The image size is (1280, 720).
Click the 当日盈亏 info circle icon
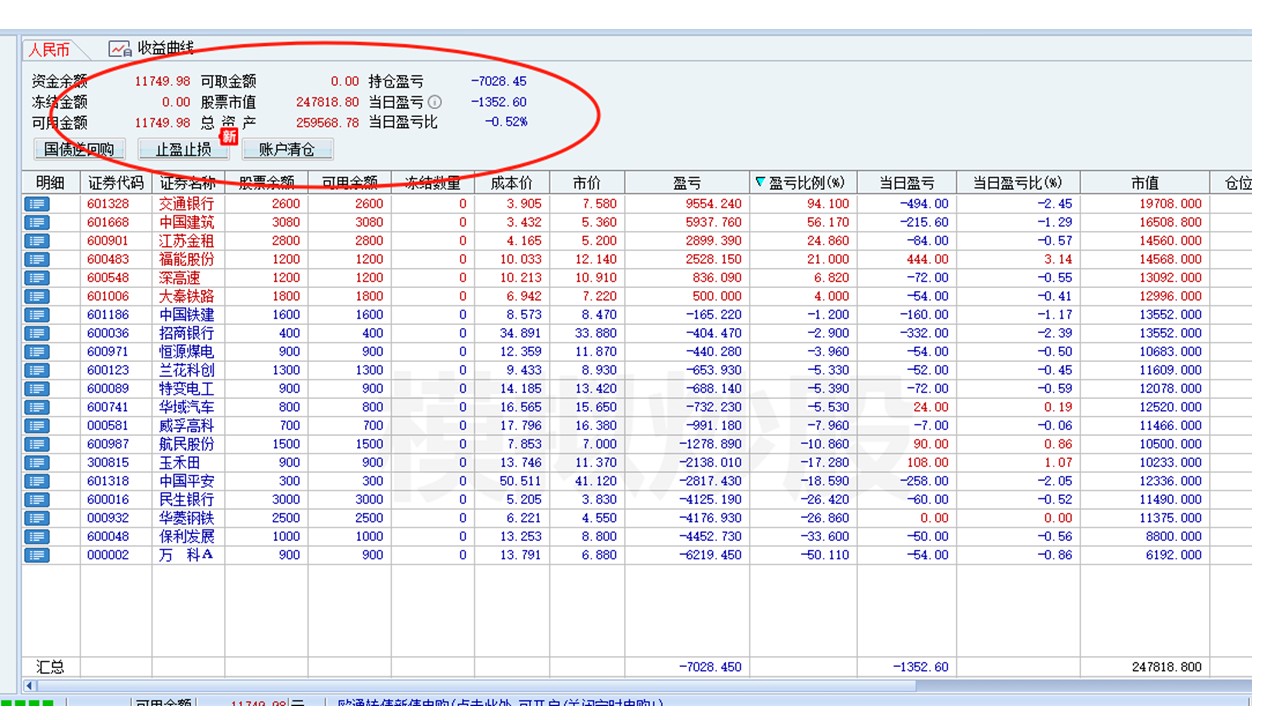point(434,102)
